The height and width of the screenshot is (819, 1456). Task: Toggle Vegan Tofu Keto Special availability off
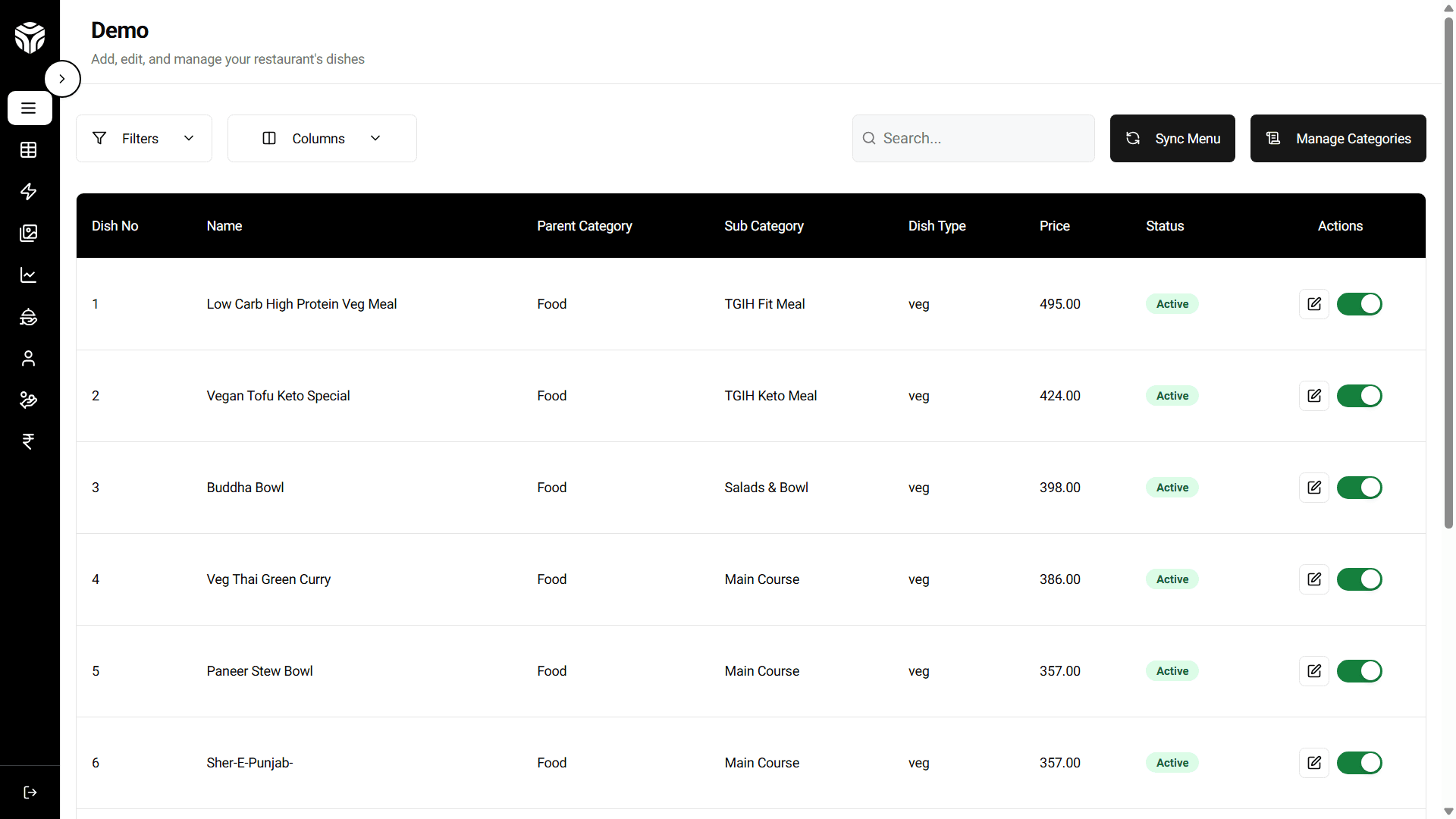(x=1359, y=396)
